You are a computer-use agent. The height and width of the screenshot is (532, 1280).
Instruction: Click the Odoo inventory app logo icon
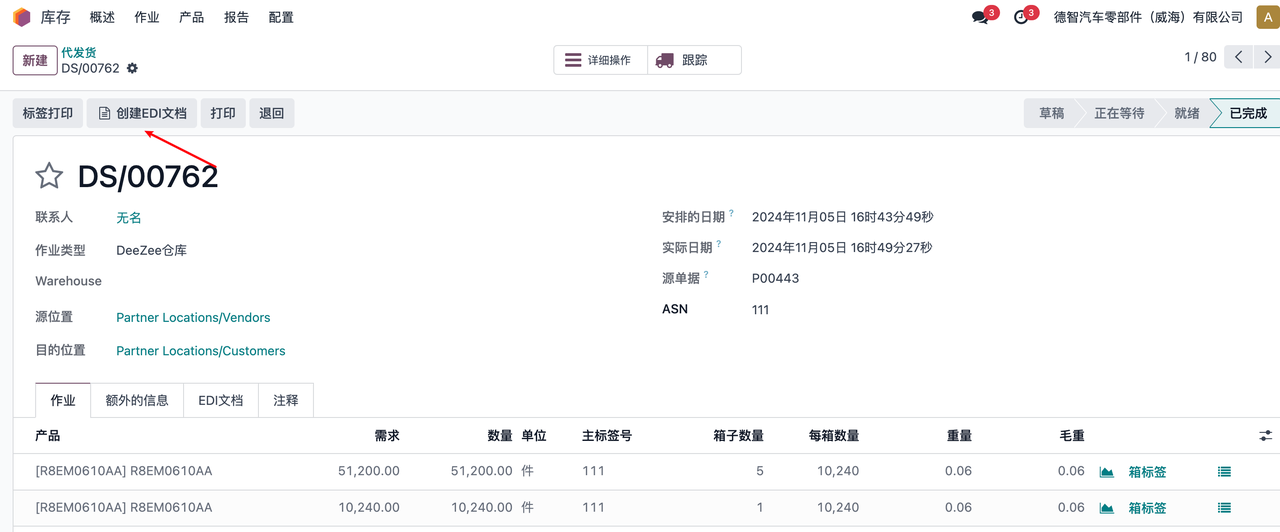(22, 17)
